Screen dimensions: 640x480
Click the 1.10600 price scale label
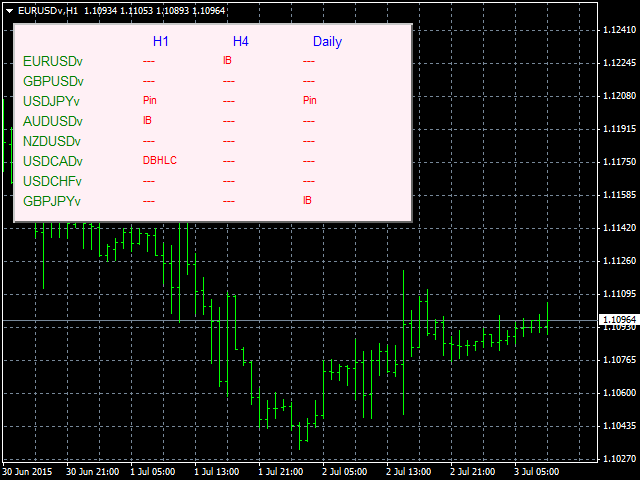pos(620,393)
